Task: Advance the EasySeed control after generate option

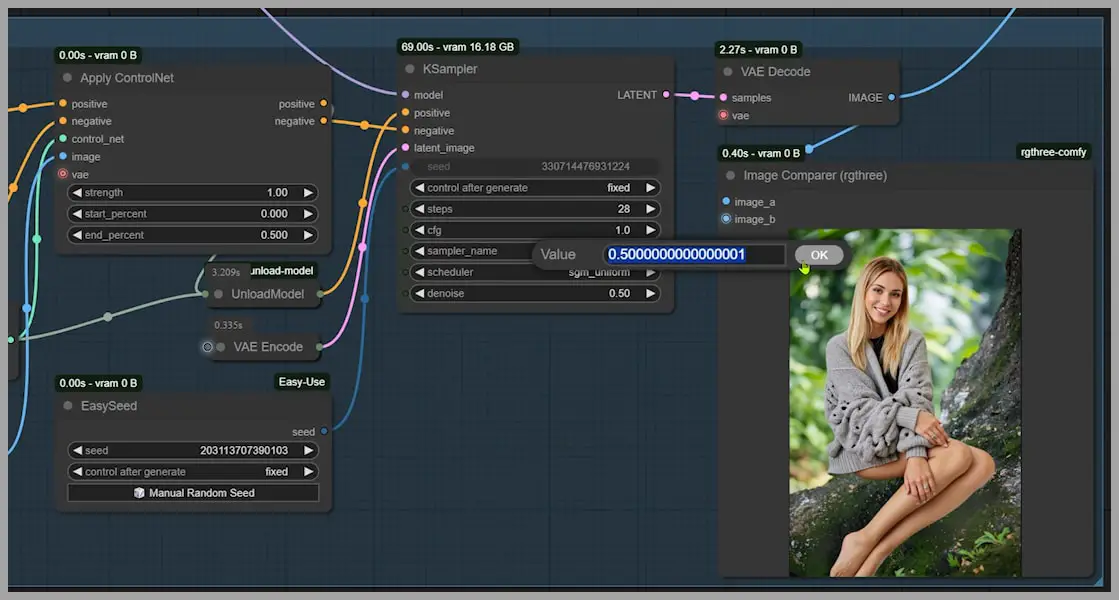Action: point(308,472)
